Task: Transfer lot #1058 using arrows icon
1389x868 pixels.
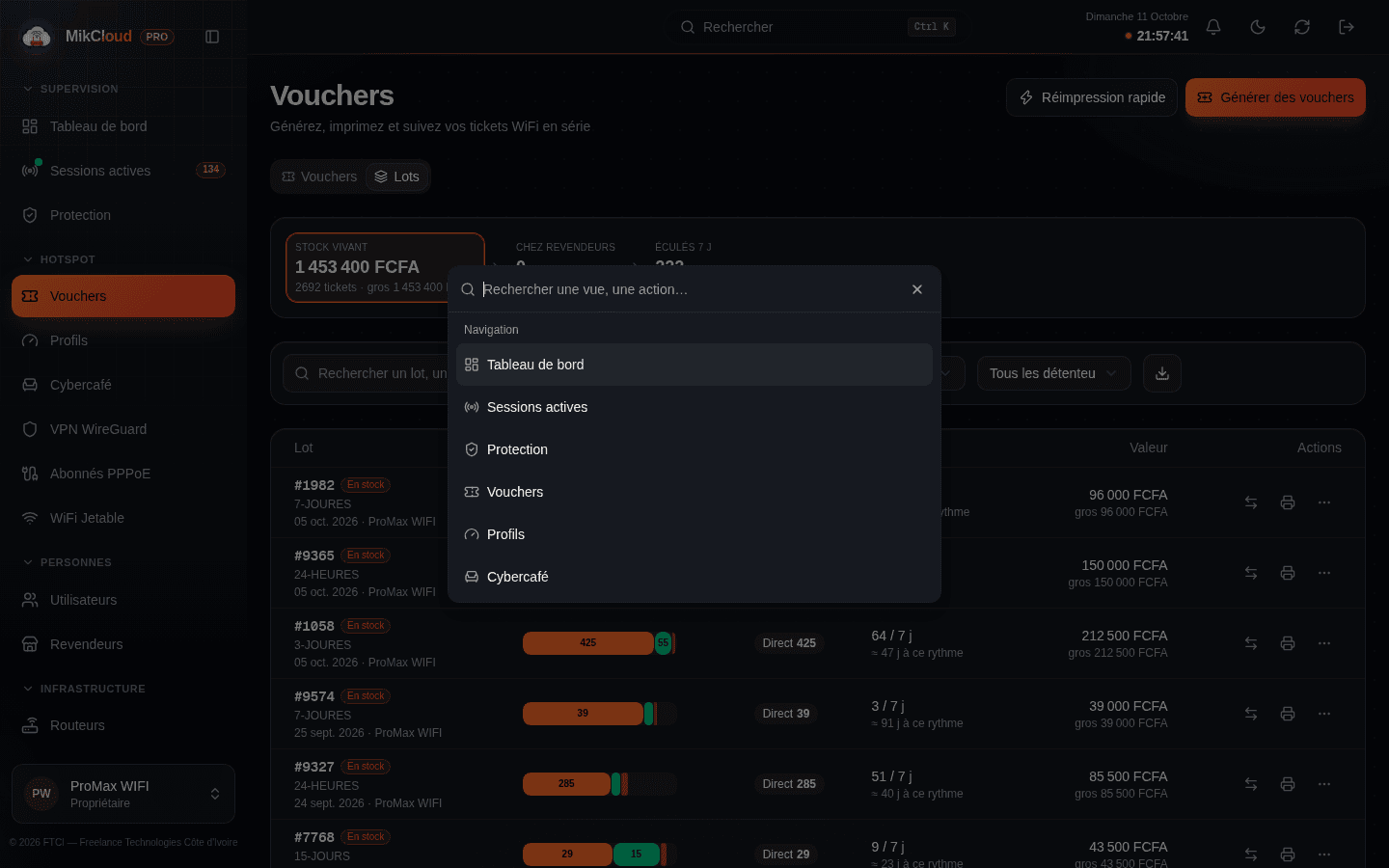Action: 1251,643
